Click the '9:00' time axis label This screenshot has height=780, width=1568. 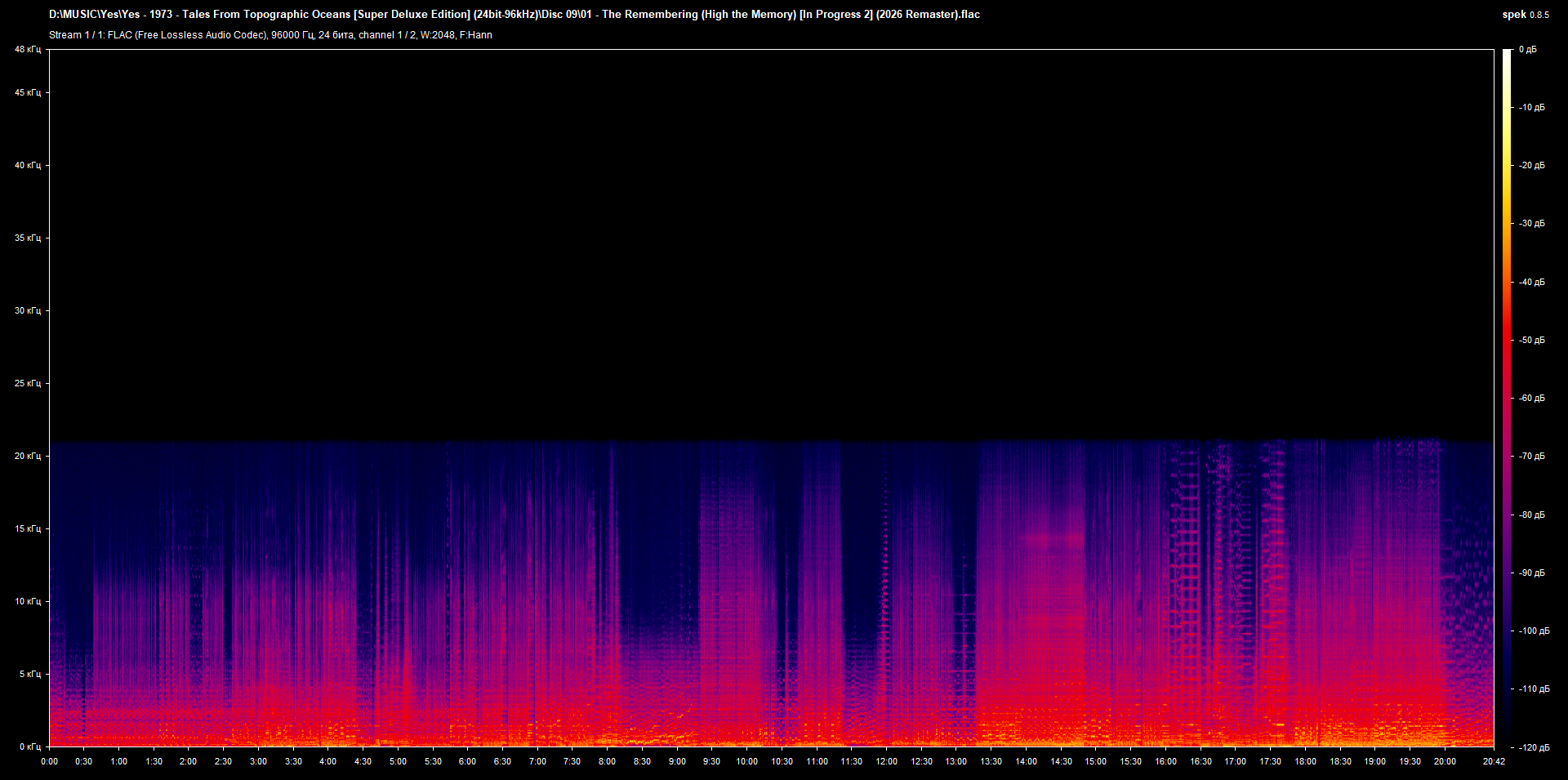677,761
